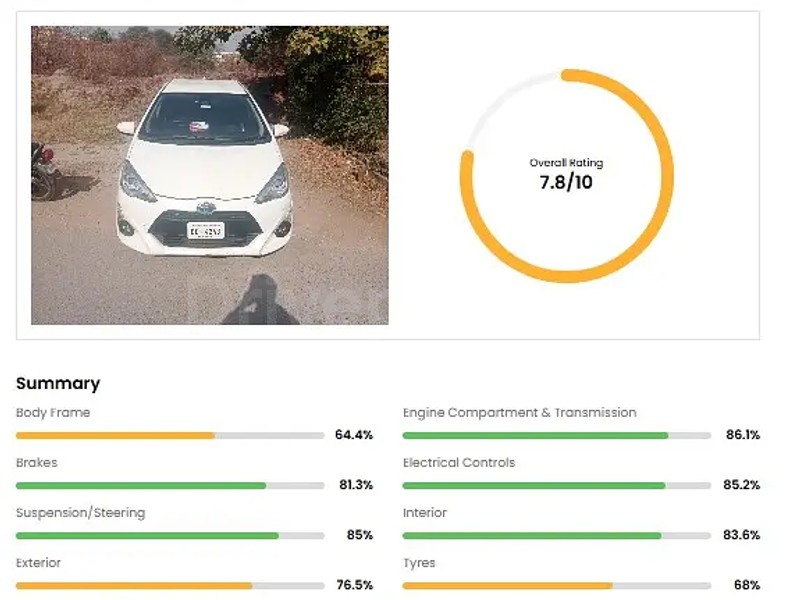Open the Suspension/Steering category label
The height and width of the screenshot is (600, 800).
(x=80, y=512)
